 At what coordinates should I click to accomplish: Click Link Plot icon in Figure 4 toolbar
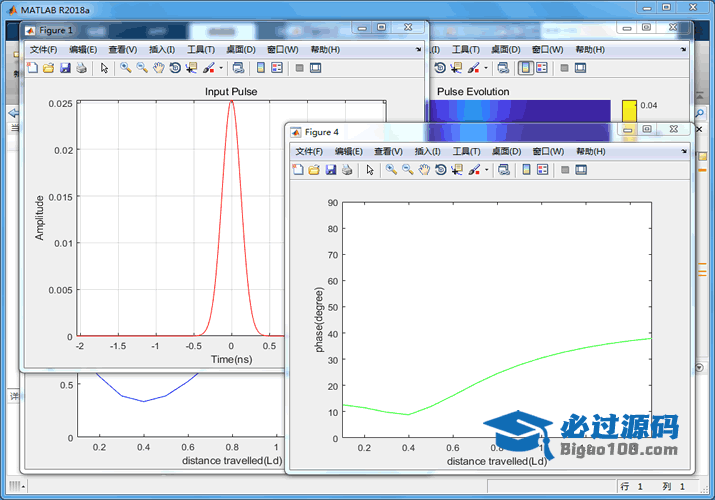pyautogui.click(x=503, y=170)
